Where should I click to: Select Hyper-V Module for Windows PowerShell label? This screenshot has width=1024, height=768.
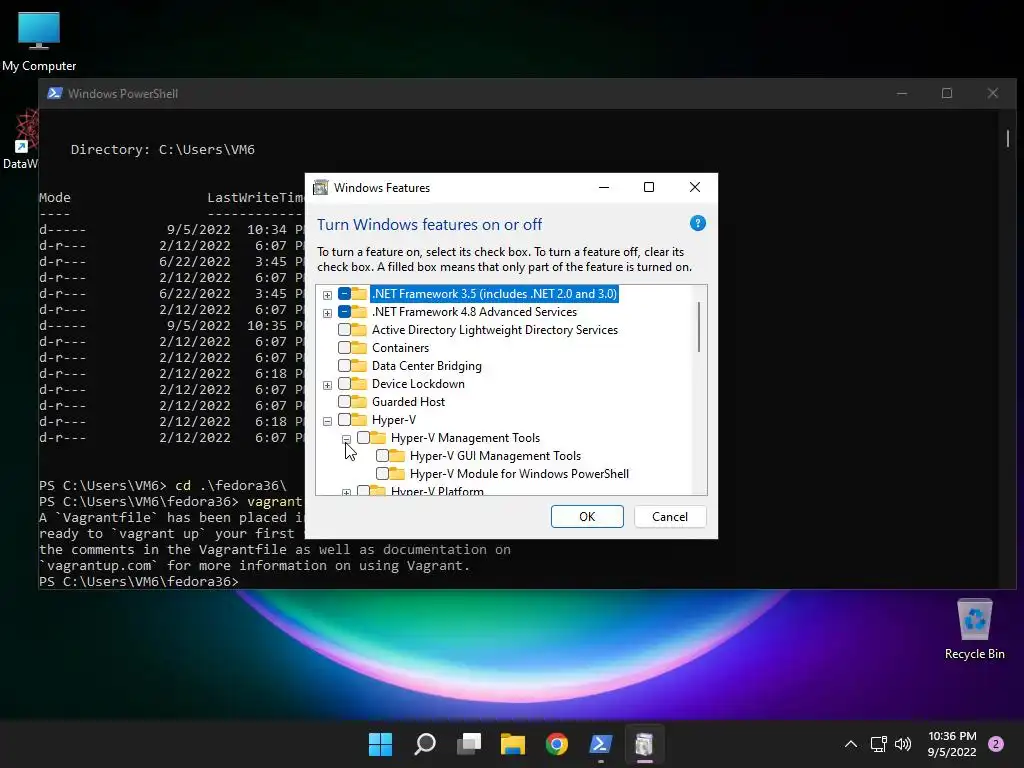point(519,473)
